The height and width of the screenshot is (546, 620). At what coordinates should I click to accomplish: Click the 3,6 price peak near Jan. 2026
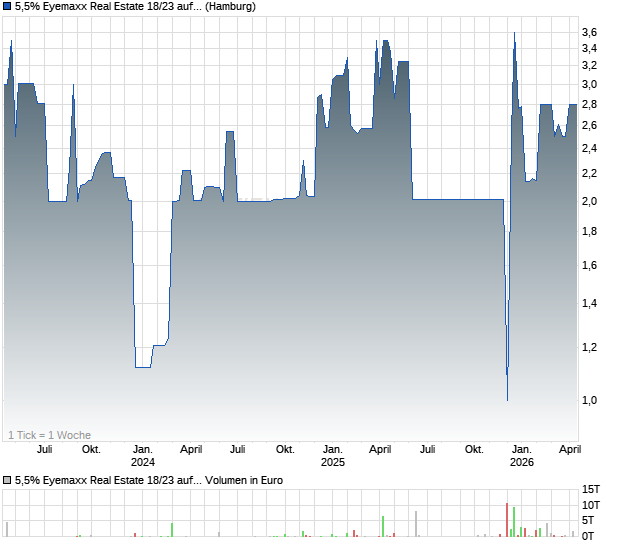[x=514, y=33]
